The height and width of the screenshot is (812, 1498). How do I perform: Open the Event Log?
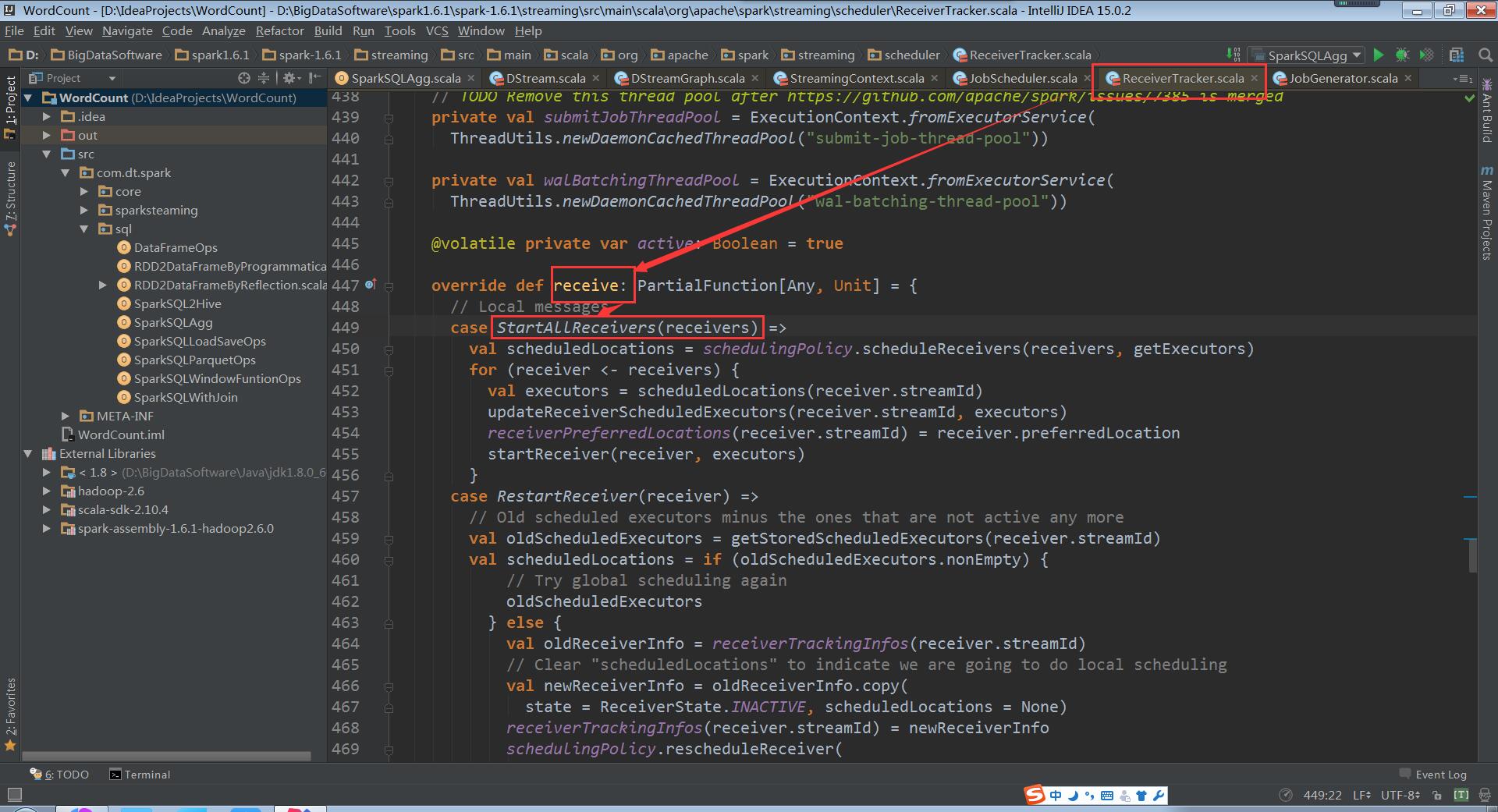coord(1433,775)
